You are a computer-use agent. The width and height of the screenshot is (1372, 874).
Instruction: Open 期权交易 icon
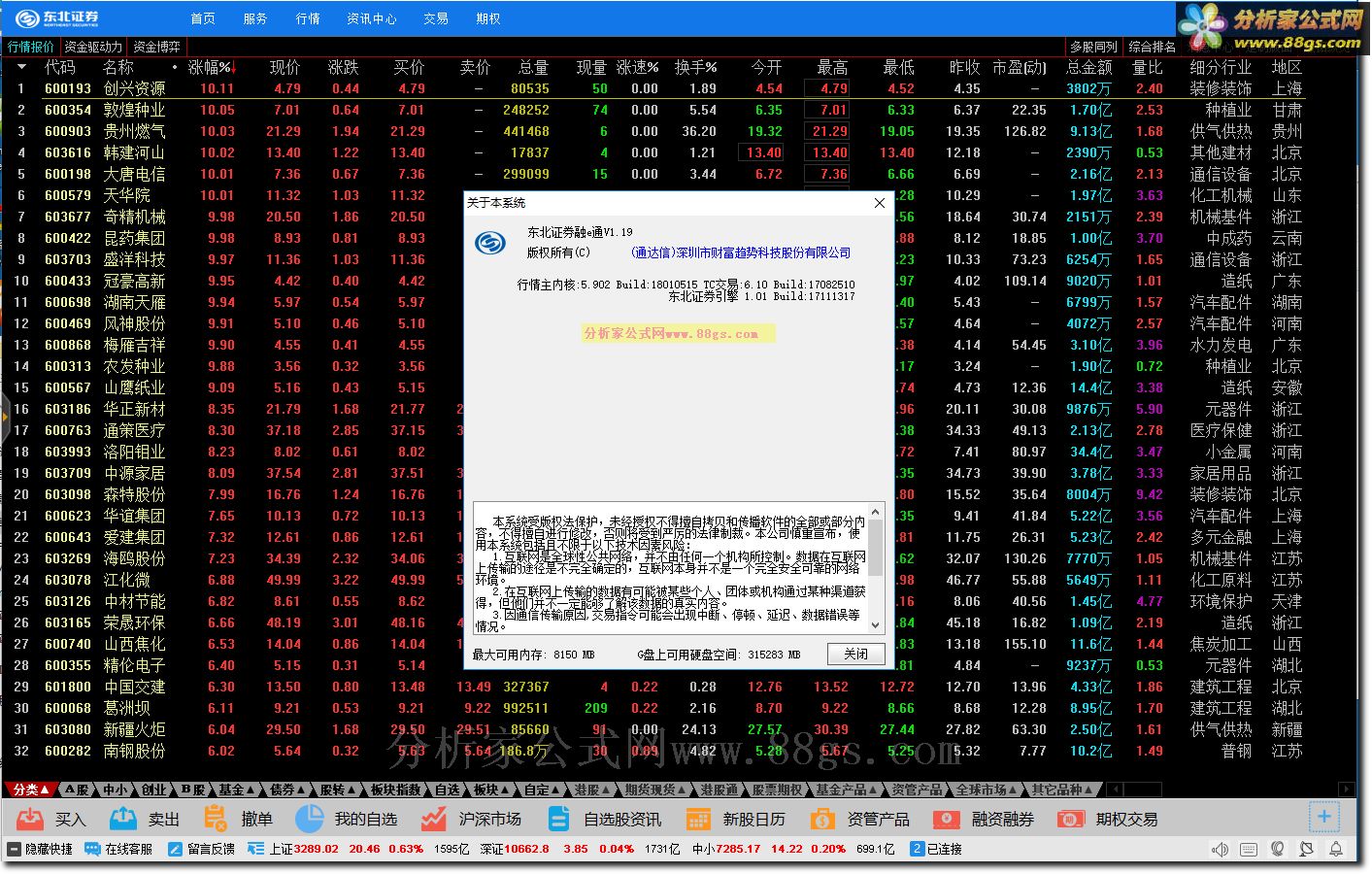[1071, 819]
